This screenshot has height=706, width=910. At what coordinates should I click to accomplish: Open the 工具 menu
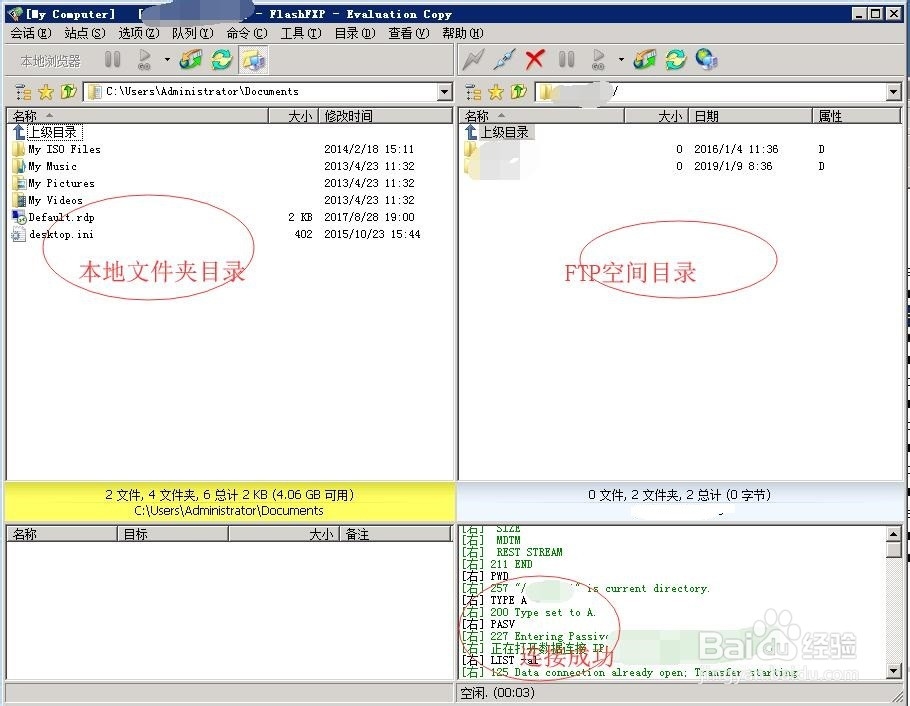[301, 33]
